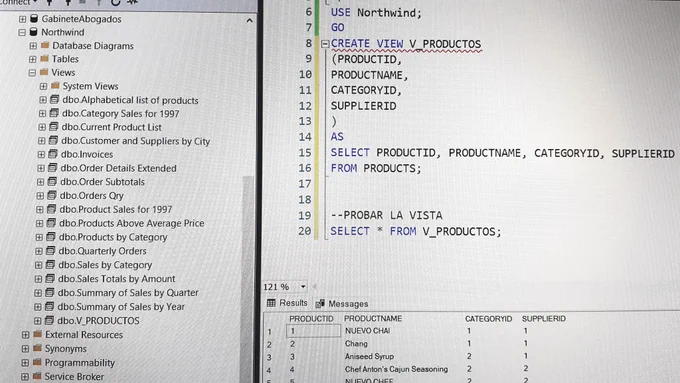Viewport: 680px width, 383px height.
Task: Click the view icon of dbo.Invoices
Action: tap(52, 154)
